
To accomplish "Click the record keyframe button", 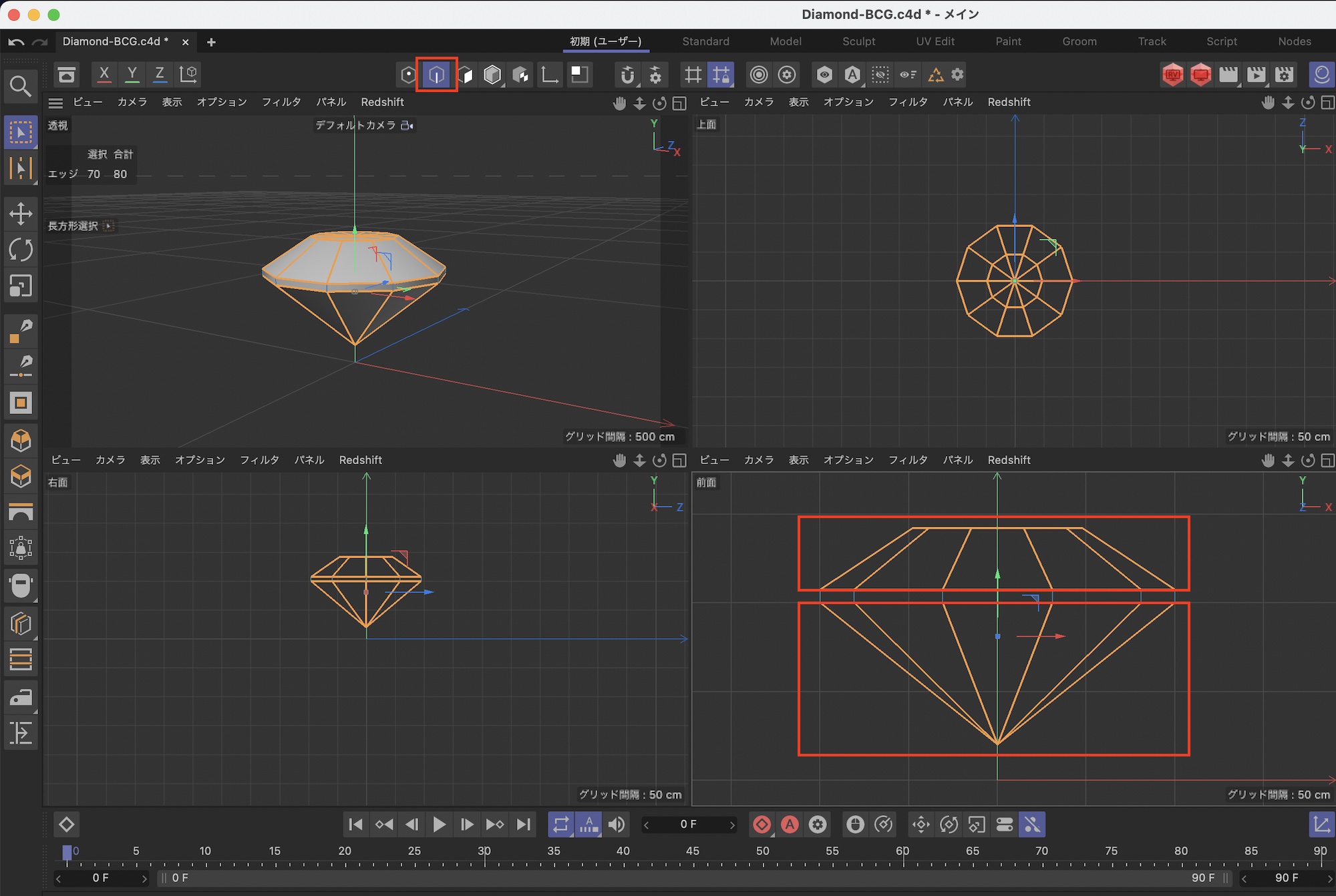I will tap(762, 825).
